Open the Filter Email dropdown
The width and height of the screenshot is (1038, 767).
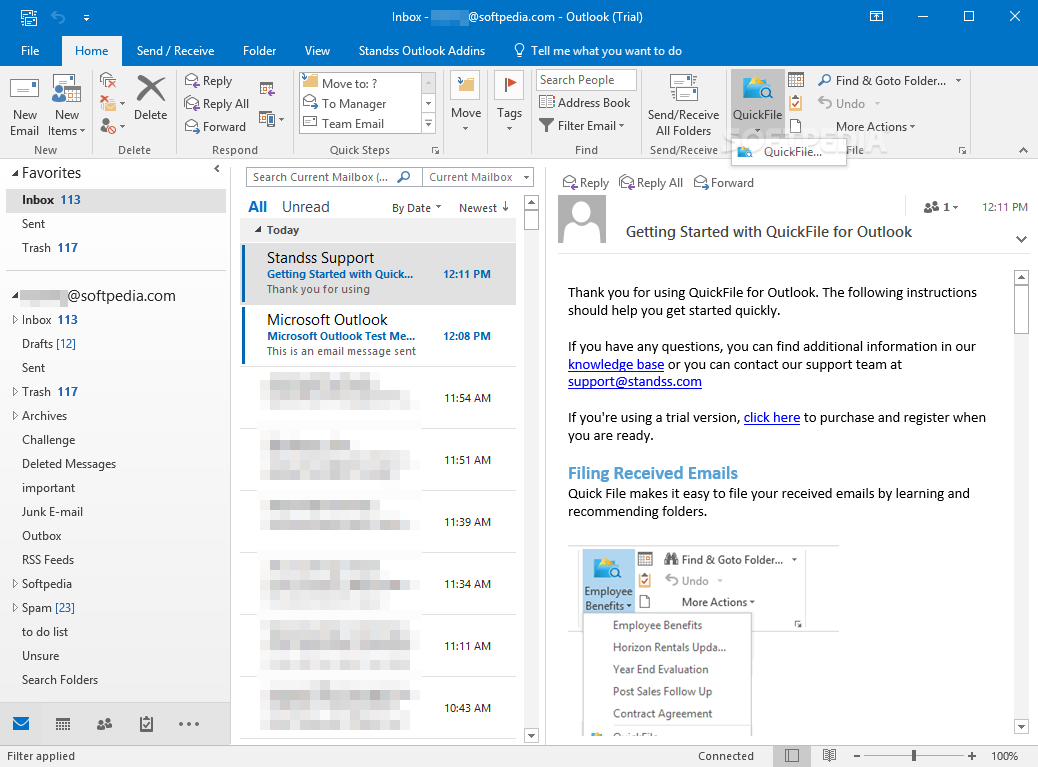pyautogui.click(x=582, y=126)
